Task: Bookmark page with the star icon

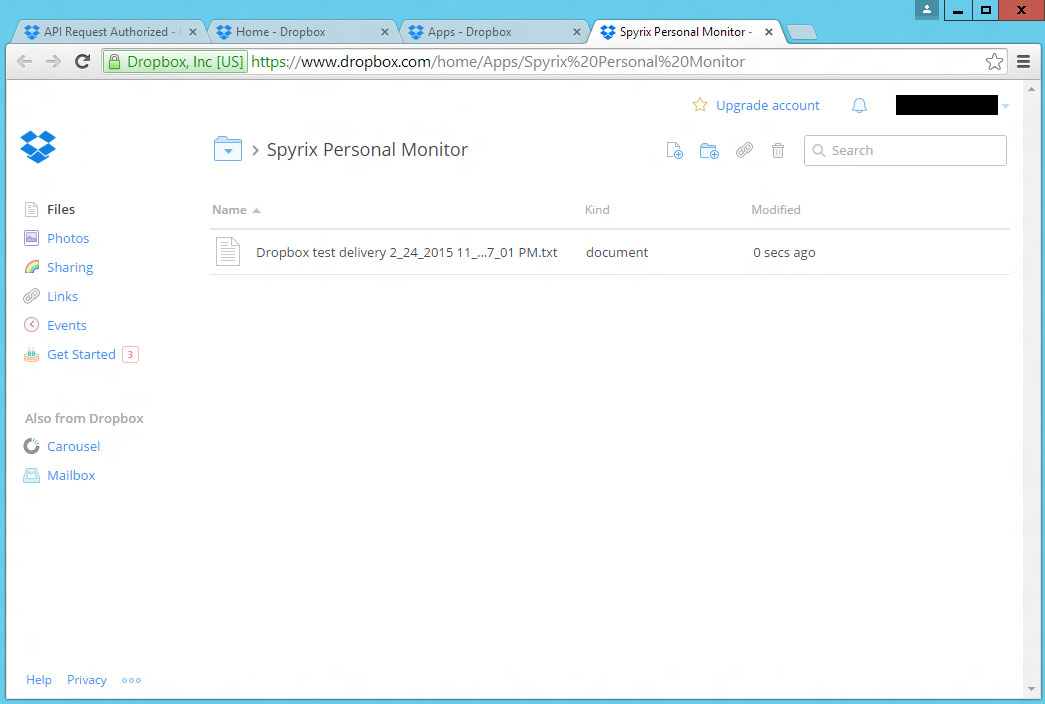Action: click(994, 62)
